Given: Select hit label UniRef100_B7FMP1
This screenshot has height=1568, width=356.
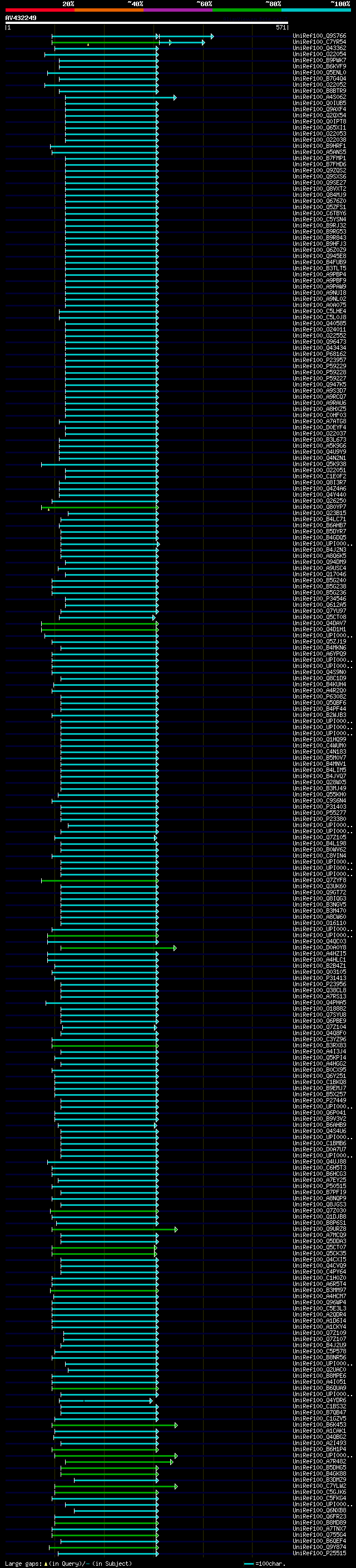Looking at the screenshot, I should click(x=319, y=159).
